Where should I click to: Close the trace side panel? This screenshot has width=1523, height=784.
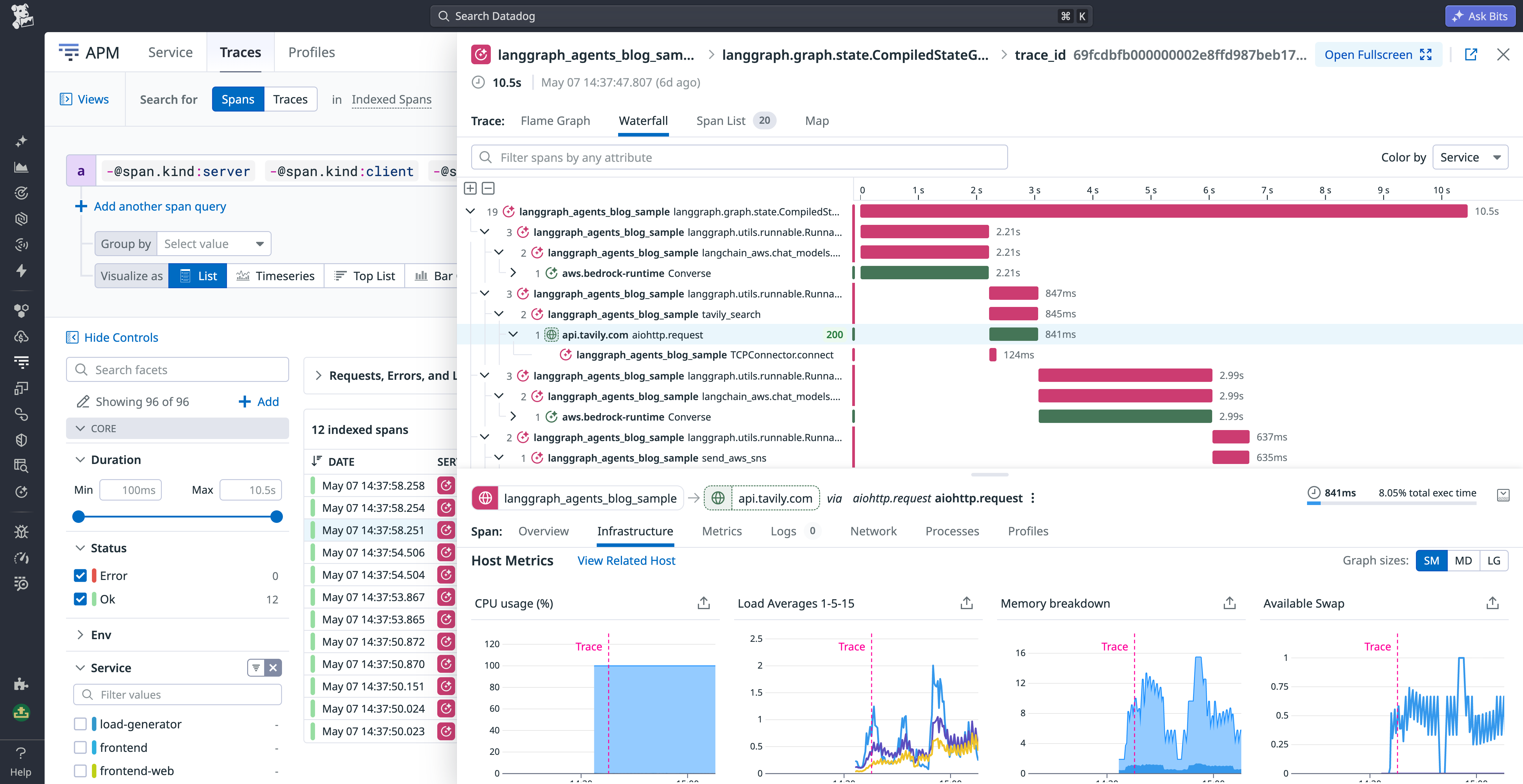1503,55
